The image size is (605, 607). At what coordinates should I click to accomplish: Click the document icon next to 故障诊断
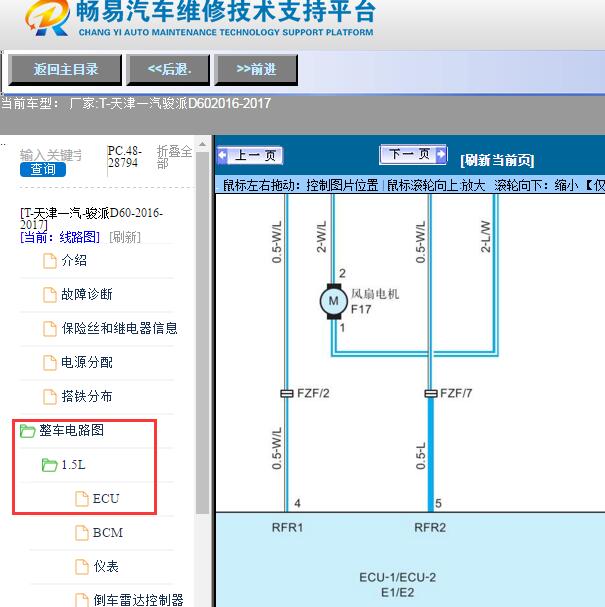(x=50, y=295)
